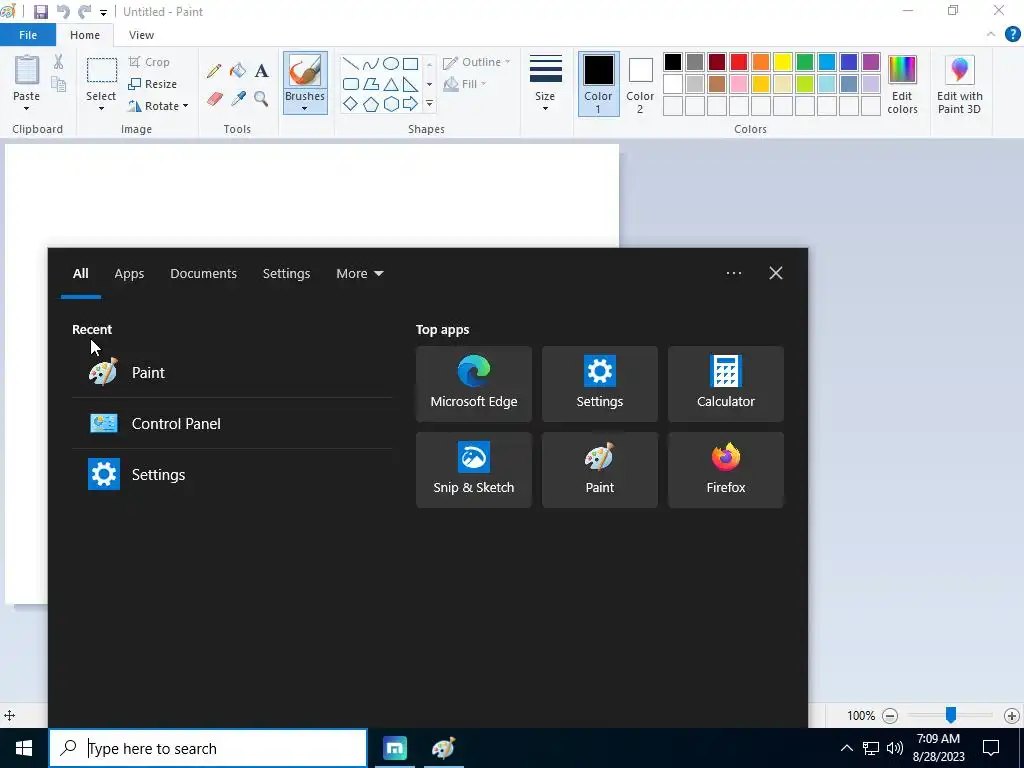Open Customize Quick Access Toolbar arrow
Image resolution: width=1024 pixels, height=768 pixels.
(x=103, y=12)
